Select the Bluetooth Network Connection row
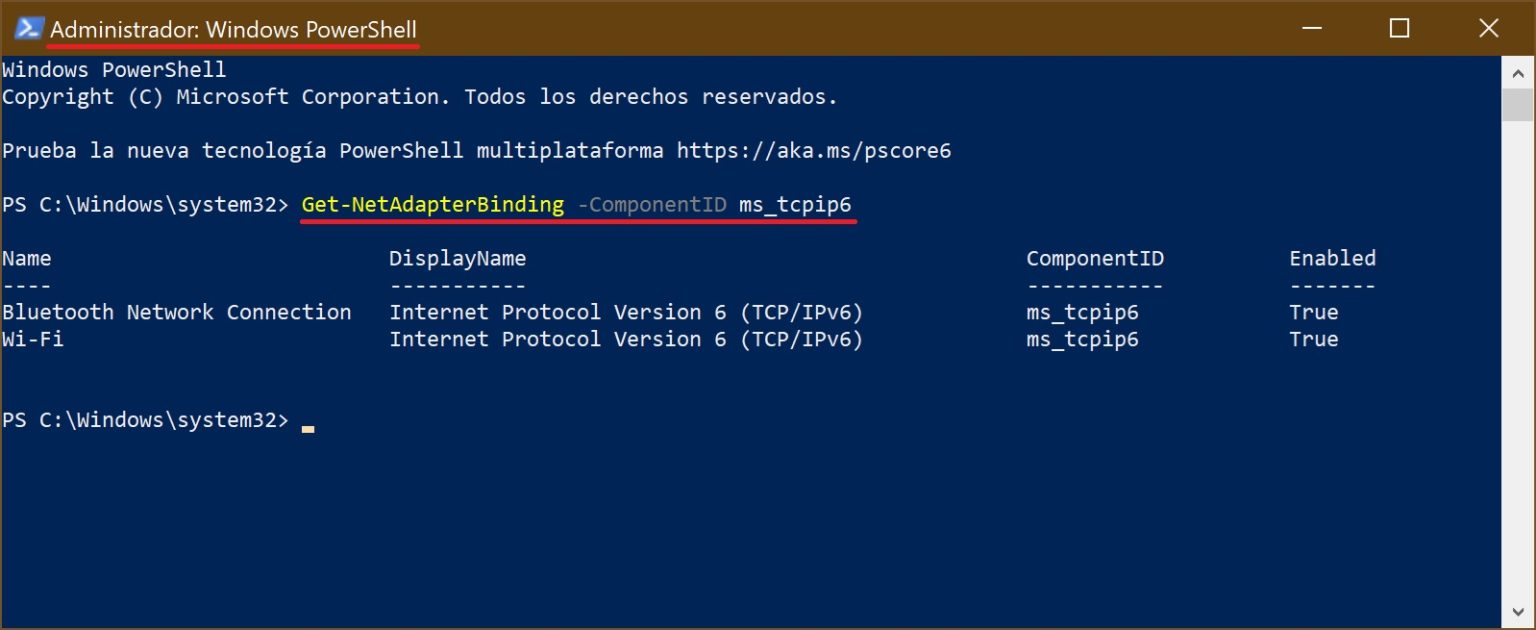Image resolution: width=1536 pixels, height=630 pixels. tap(177, 312)
